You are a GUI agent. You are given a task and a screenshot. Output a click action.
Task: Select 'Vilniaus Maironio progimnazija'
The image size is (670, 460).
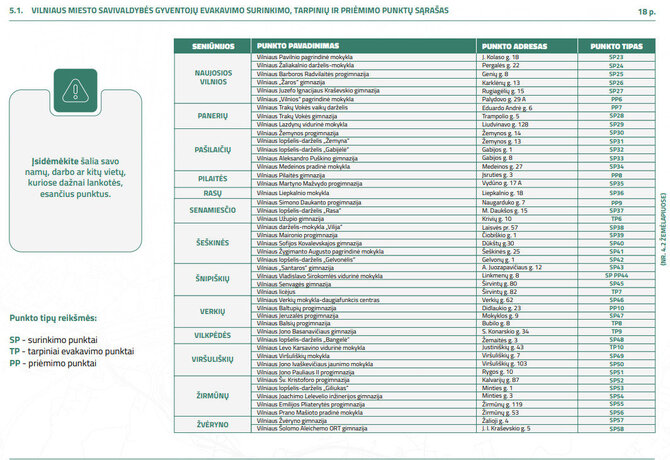297,235
